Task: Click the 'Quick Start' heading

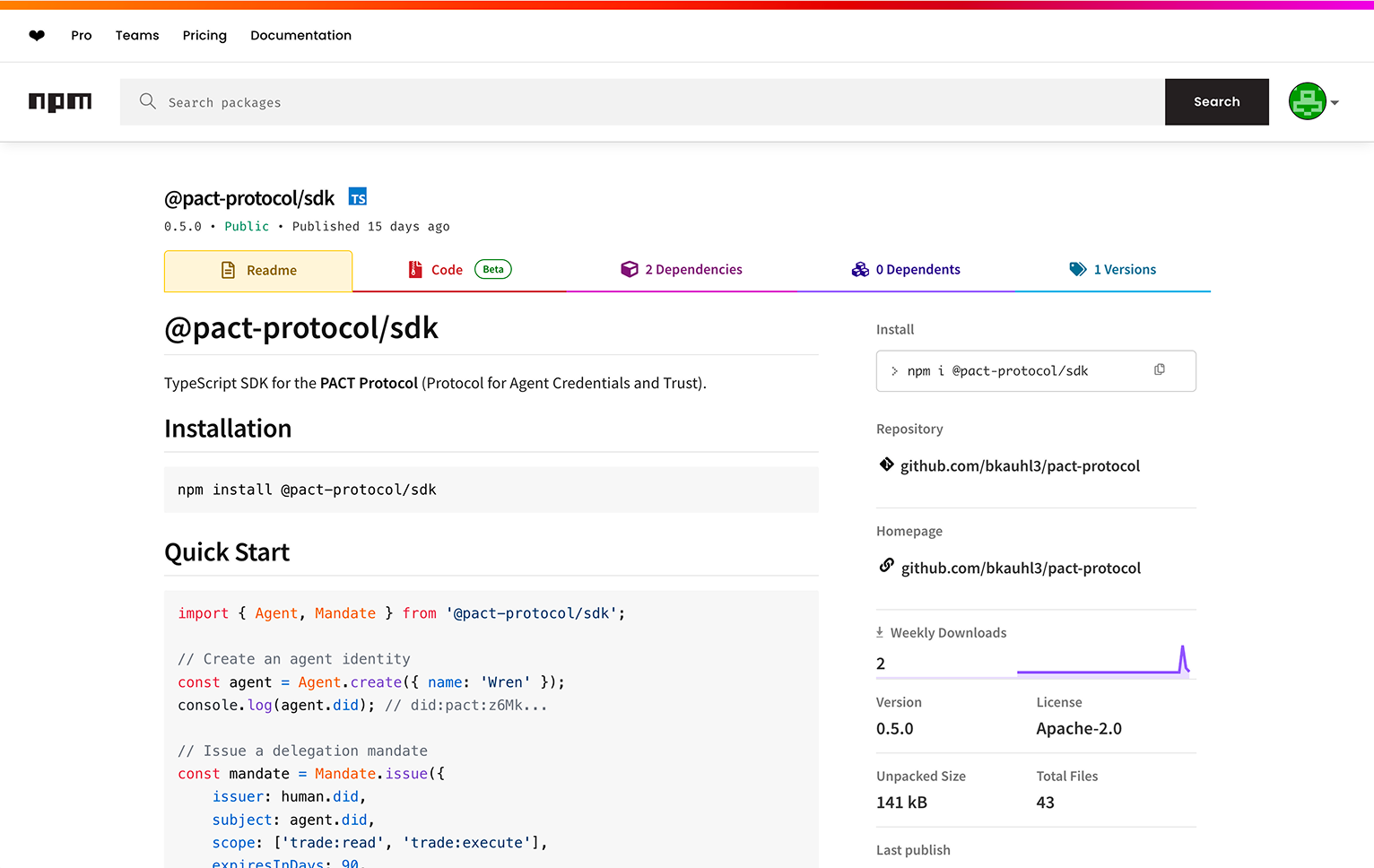Action: [x=227, y=552]
